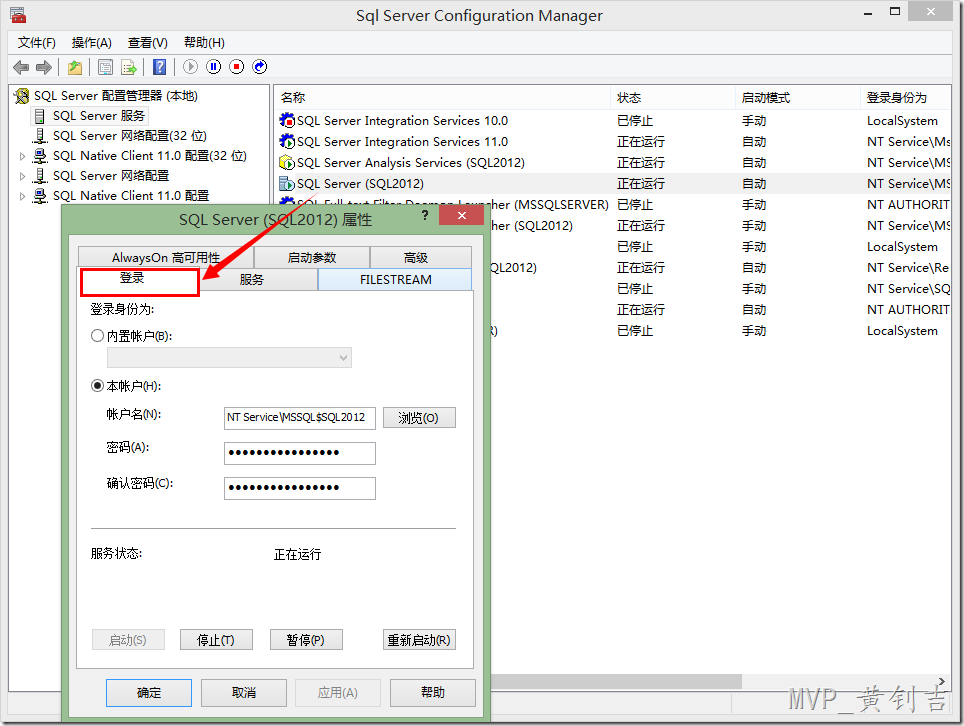Select the 内置帐户 radio button
Viewport: 964px width, 726px height.
pos(97,336)
